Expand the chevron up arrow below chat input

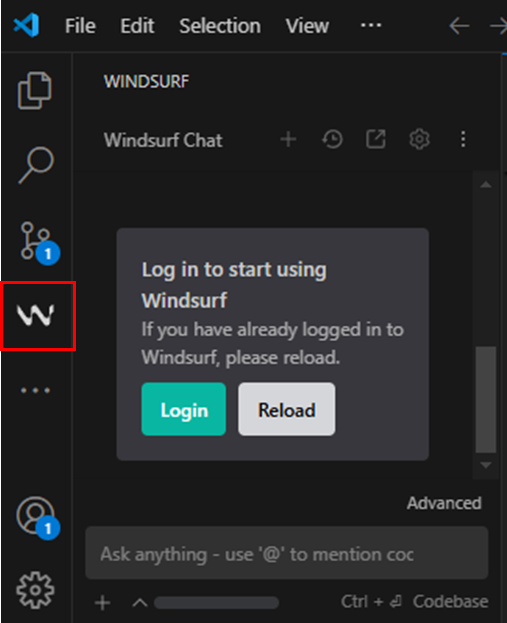140,603
